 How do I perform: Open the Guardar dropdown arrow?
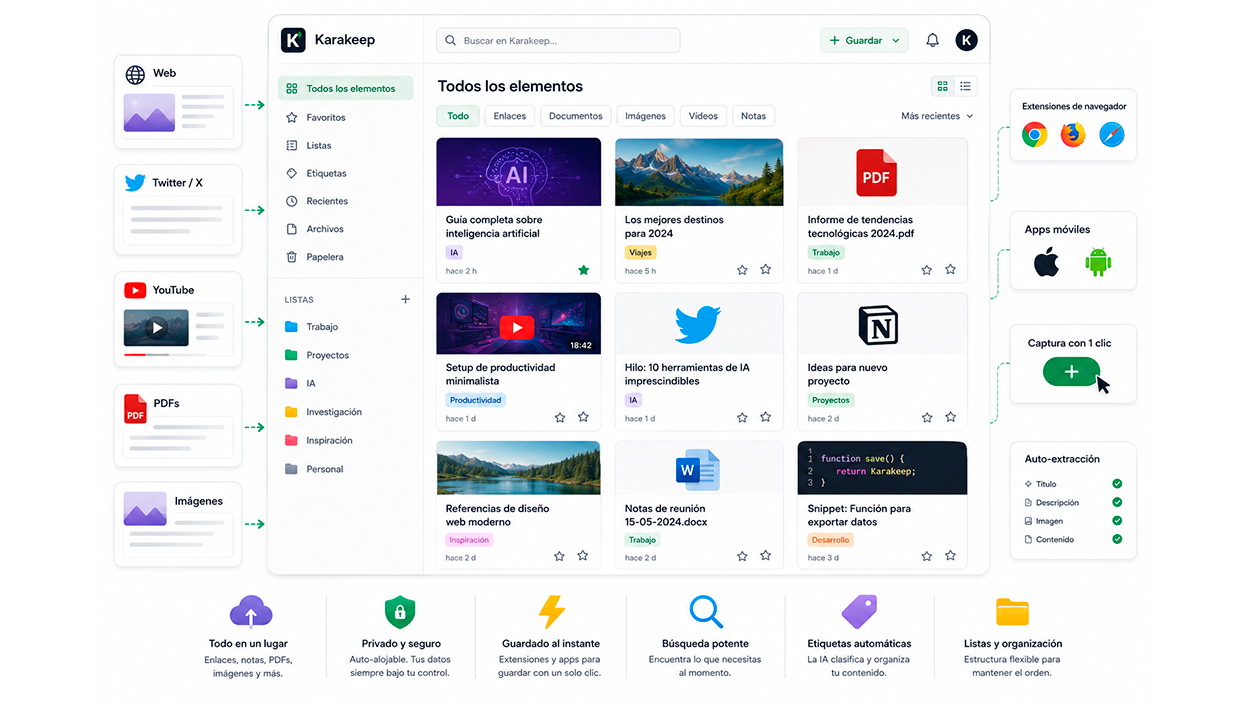896,41
